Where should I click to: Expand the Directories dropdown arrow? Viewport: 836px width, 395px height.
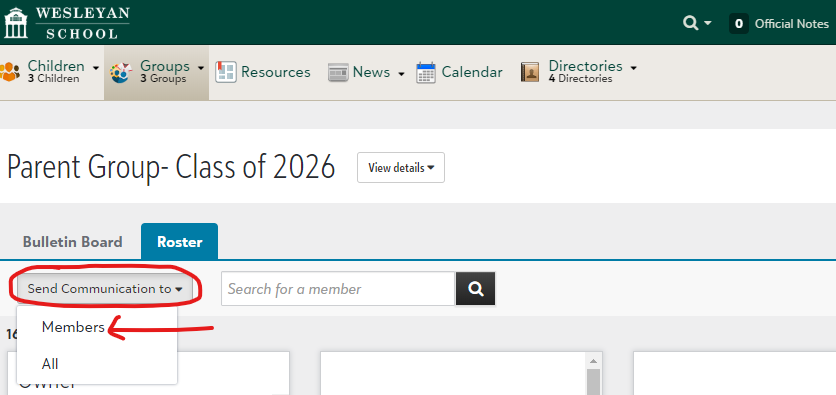tap(633, 68)
